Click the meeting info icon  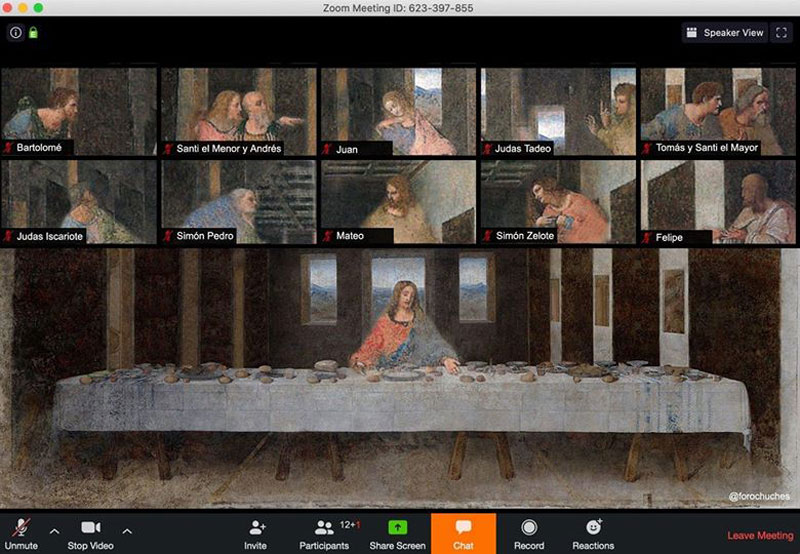[x=15, y=33]
